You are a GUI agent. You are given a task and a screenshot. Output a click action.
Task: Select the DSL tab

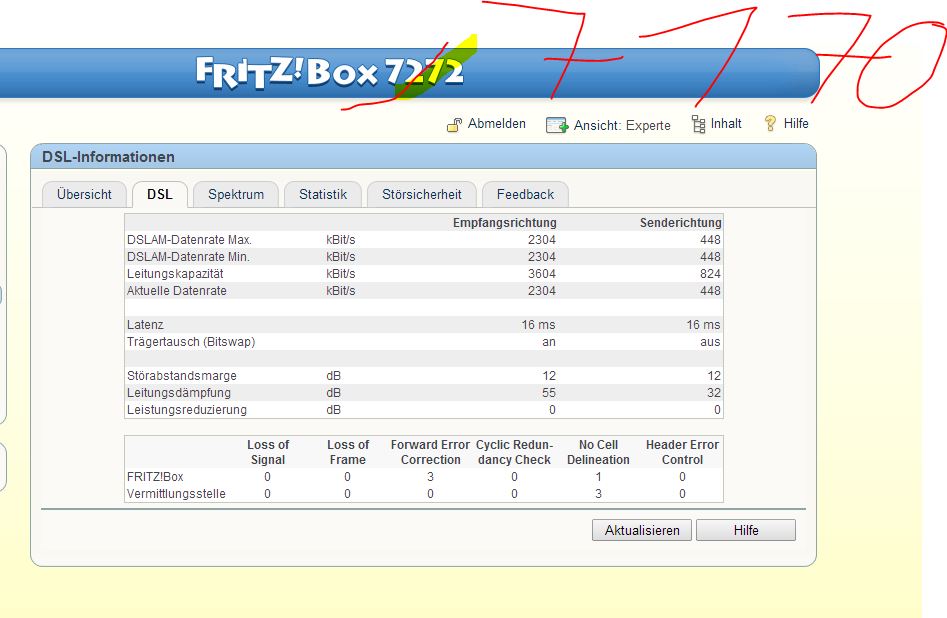coord(160,194)
